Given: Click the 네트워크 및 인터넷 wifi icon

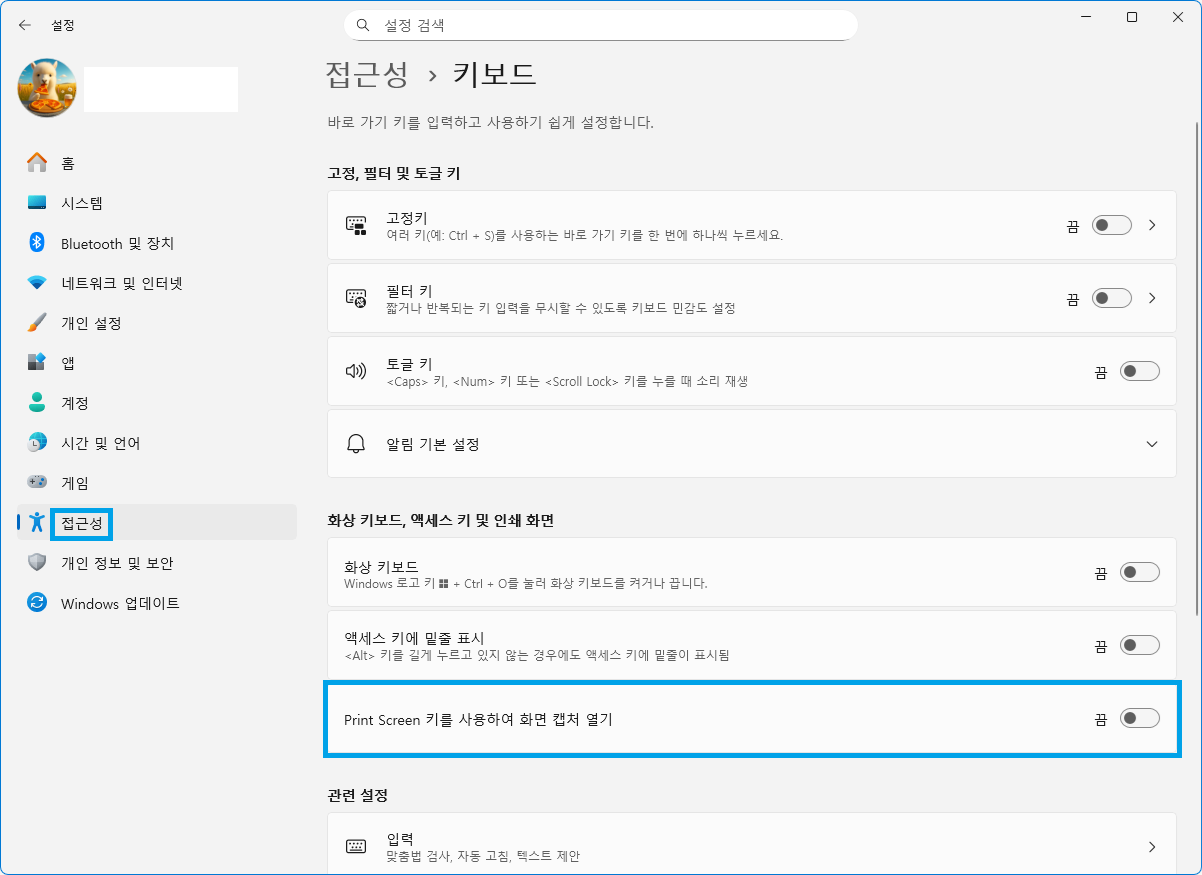Looking at the screenshot, I should click(37, 283).
